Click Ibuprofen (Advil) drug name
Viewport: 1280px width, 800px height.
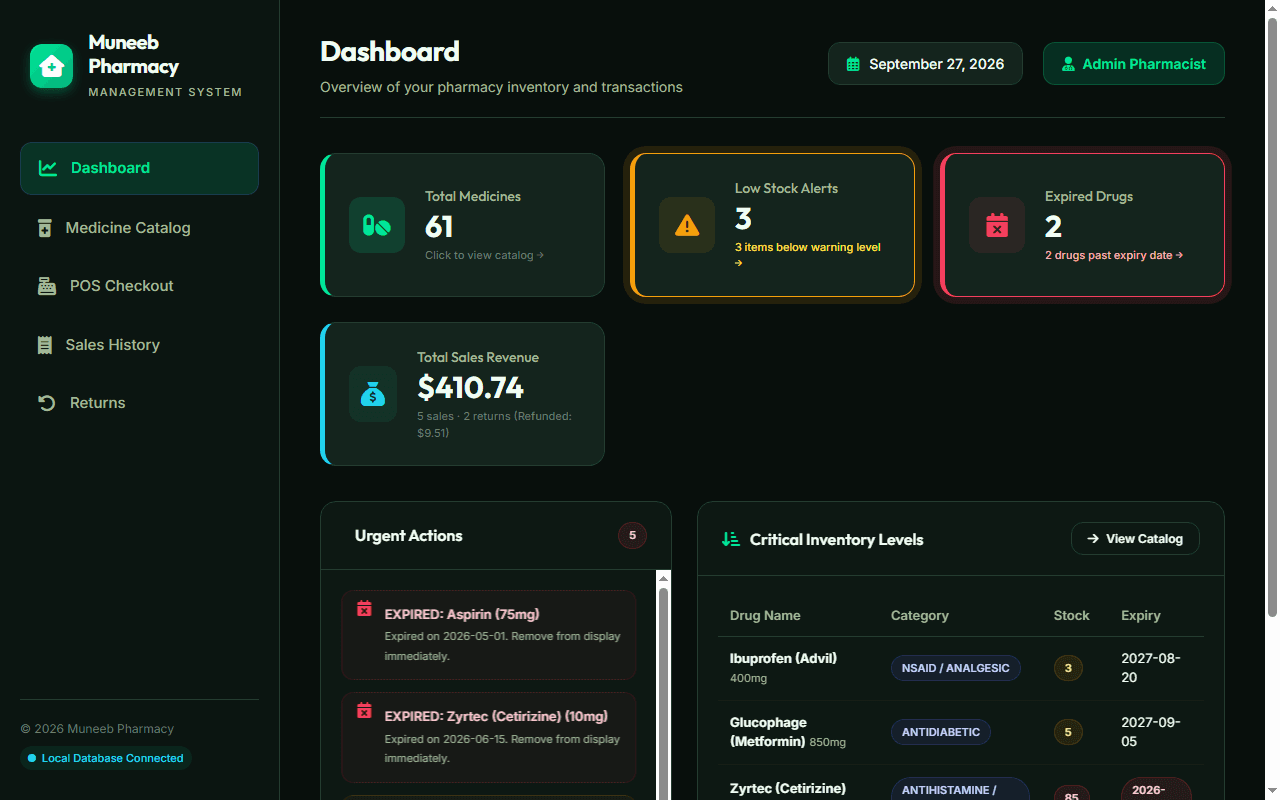(x=784, y=658)
